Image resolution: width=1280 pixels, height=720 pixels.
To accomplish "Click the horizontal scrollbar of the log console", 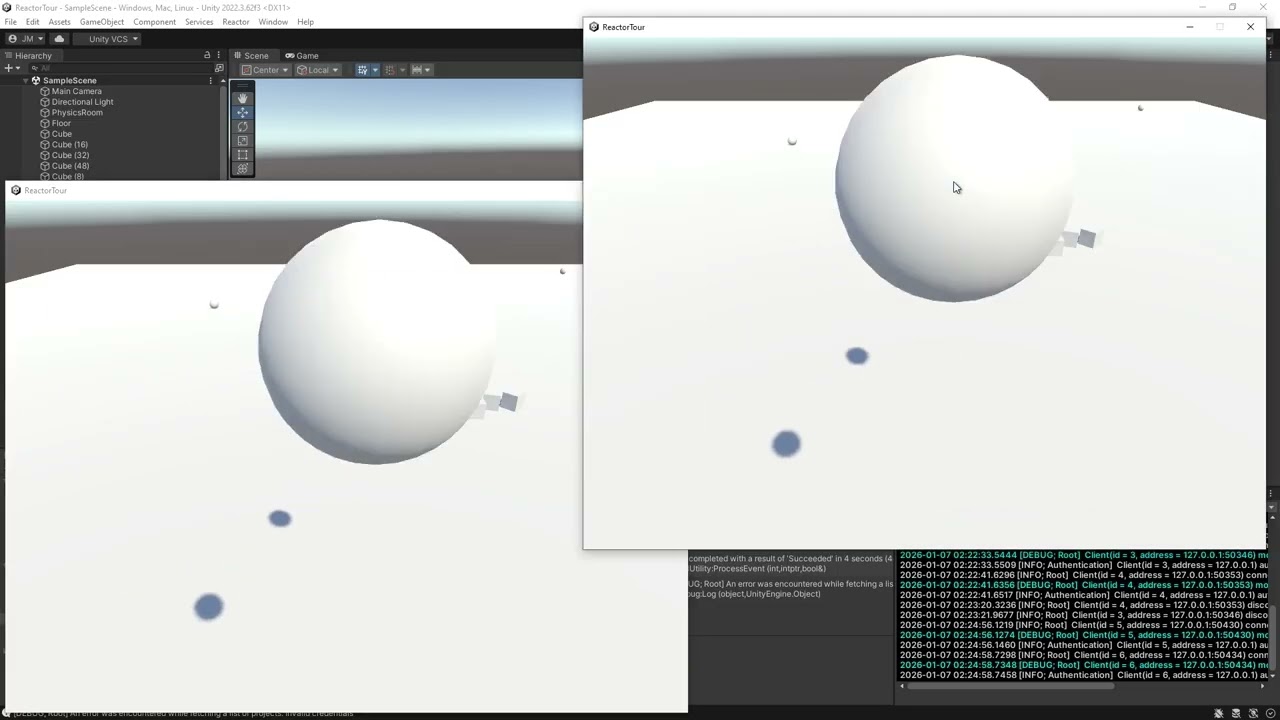I will pos(1010,686).
